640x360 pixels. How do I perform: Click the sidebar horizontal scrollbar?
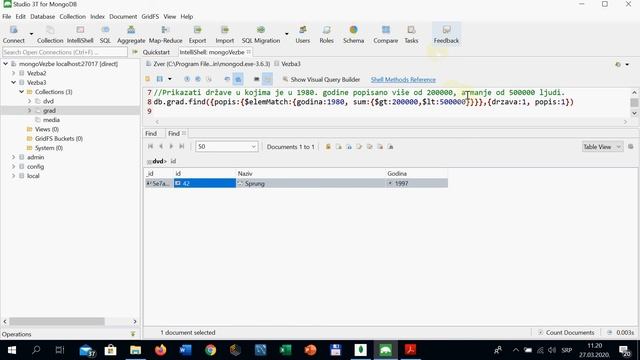(x=57, y=322)
